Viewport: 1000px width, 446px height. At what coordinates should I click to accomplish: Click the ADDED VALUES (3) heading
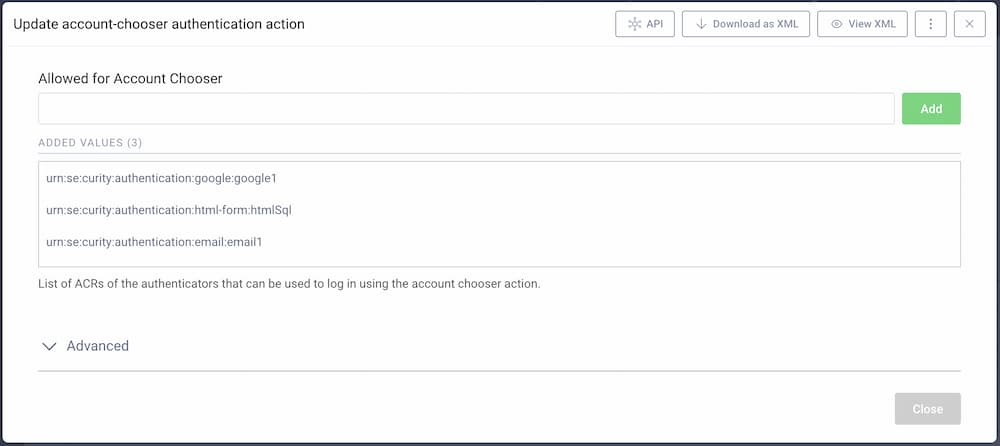pyautogui.click(x=90, y=143)
